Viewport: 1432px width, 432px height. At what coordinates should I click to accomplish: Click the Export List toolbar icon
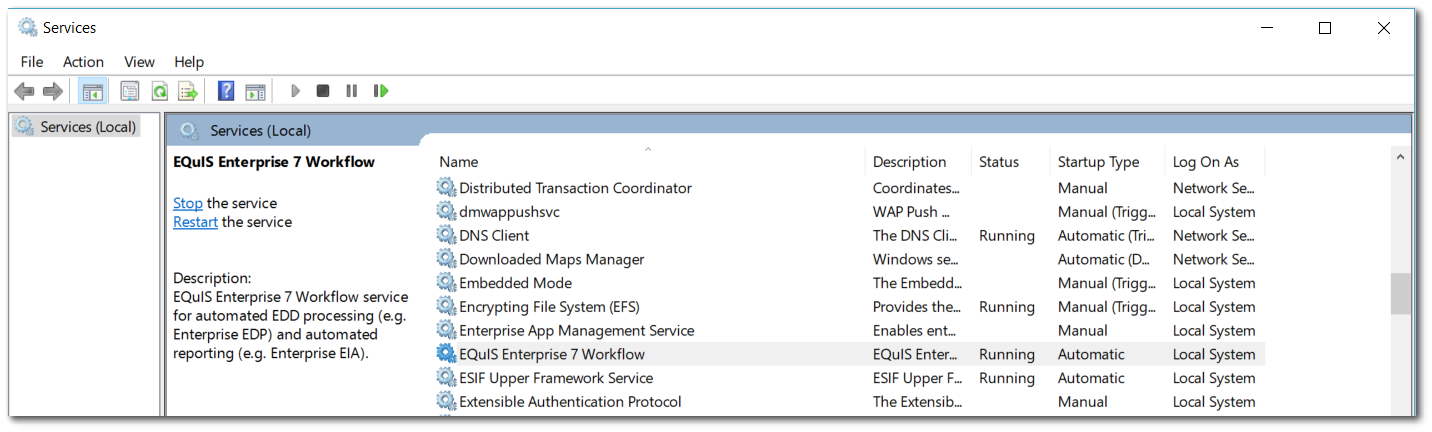click(188, 91)
